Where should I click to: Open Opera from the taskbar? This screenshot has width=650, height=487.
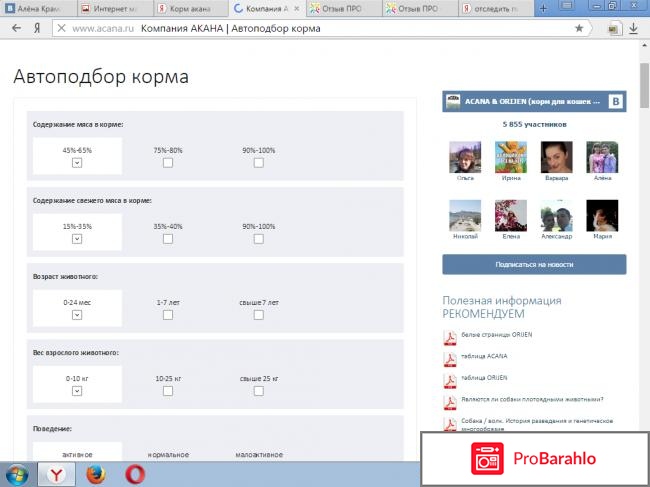tap(136, 472)
